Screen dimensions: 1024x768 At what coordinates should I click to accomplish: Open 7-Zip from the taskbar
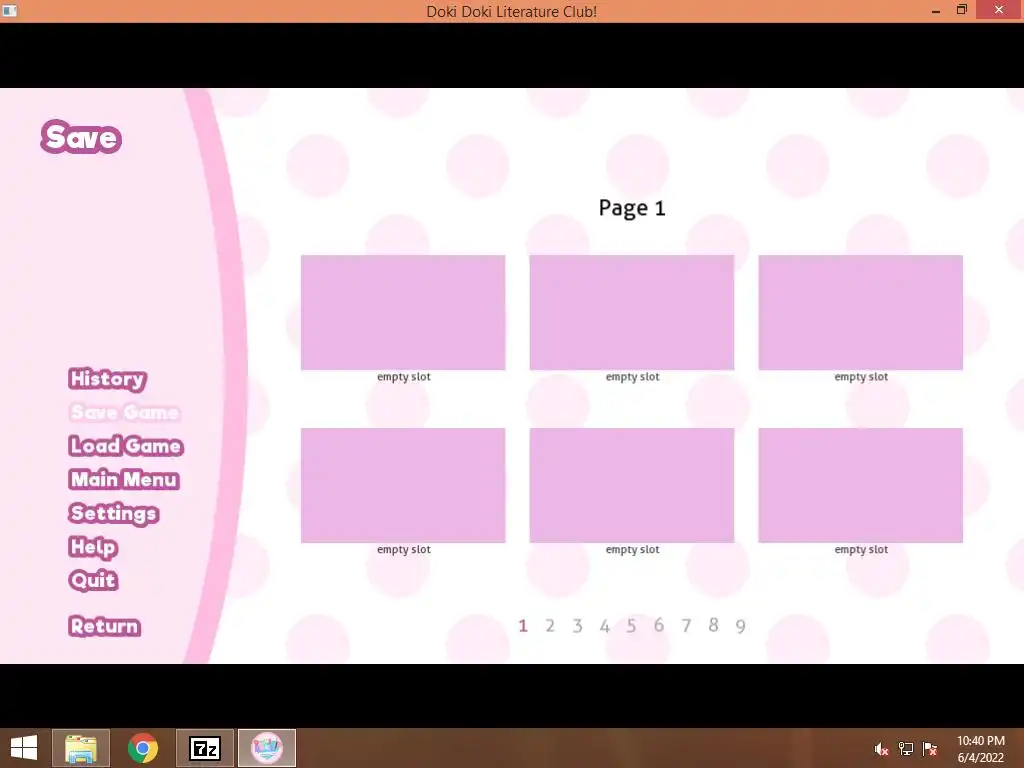(x=204, y=748)
